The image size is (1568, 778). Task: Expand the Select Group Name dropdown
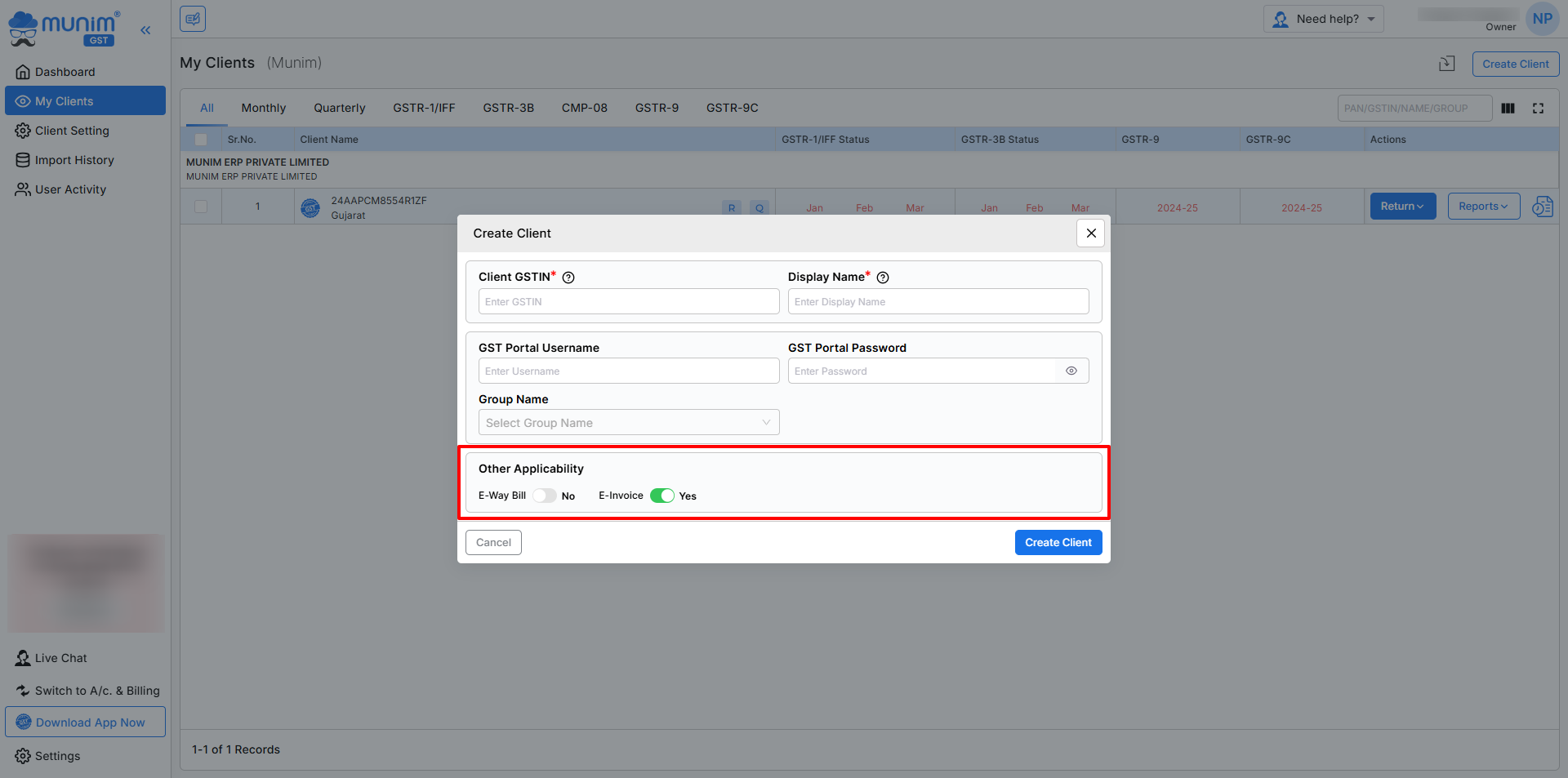(628, 423)
